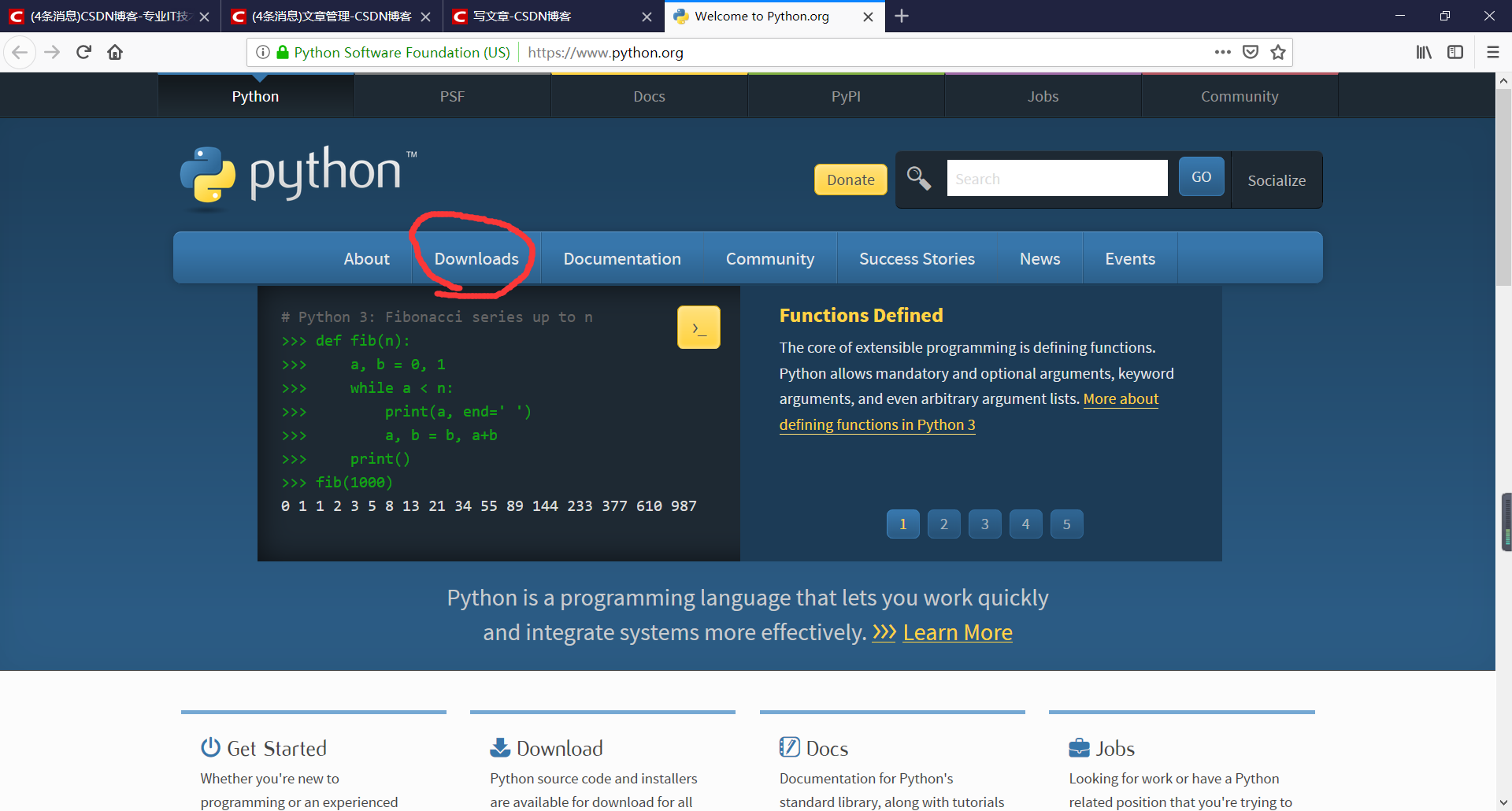Bookmark this page with the star icon
Viewport: 1512px width, 811px height.
coord(1278,52)
